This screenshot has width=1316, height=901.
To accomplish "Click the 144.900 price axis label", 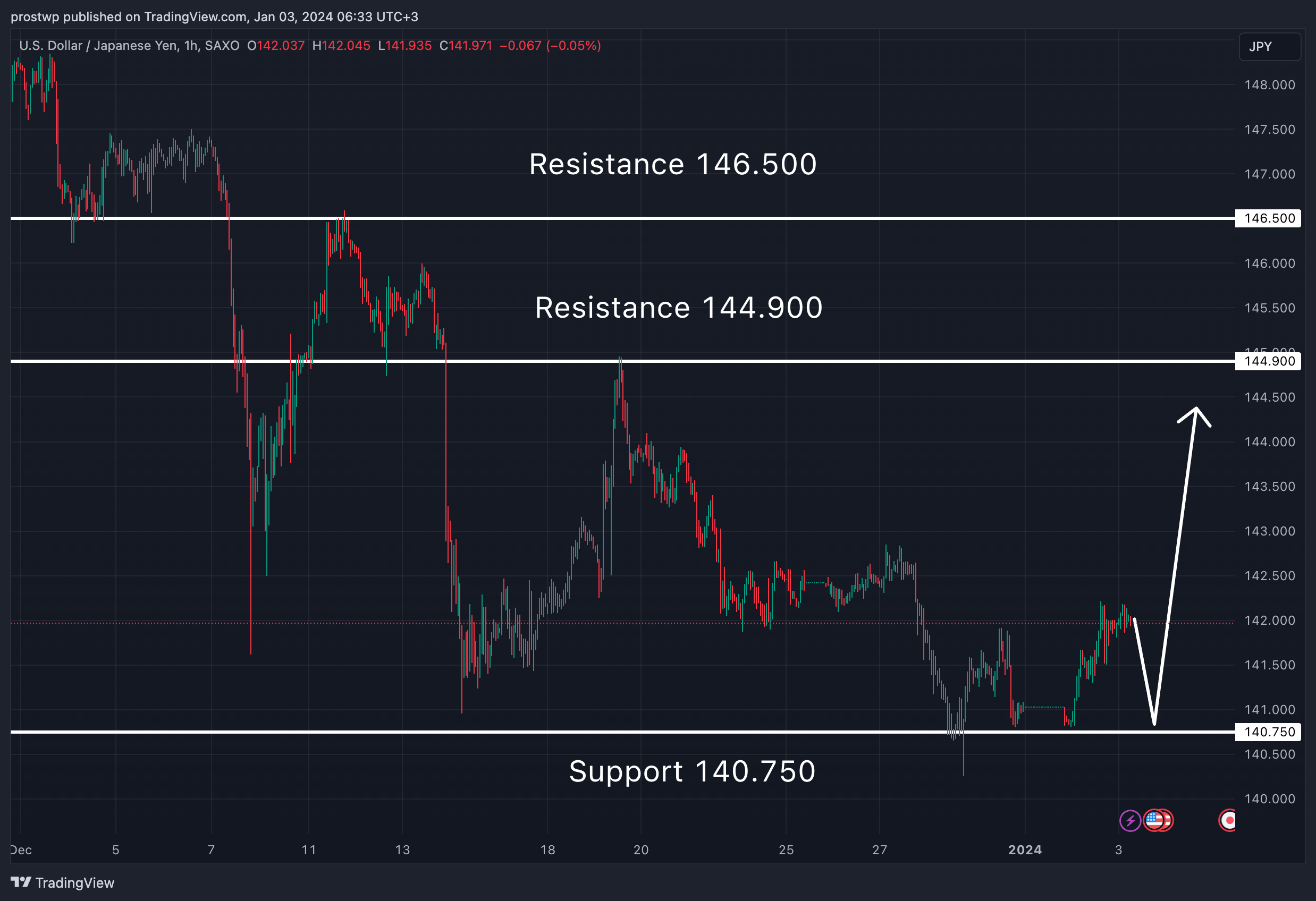I will coord(1269,361).
